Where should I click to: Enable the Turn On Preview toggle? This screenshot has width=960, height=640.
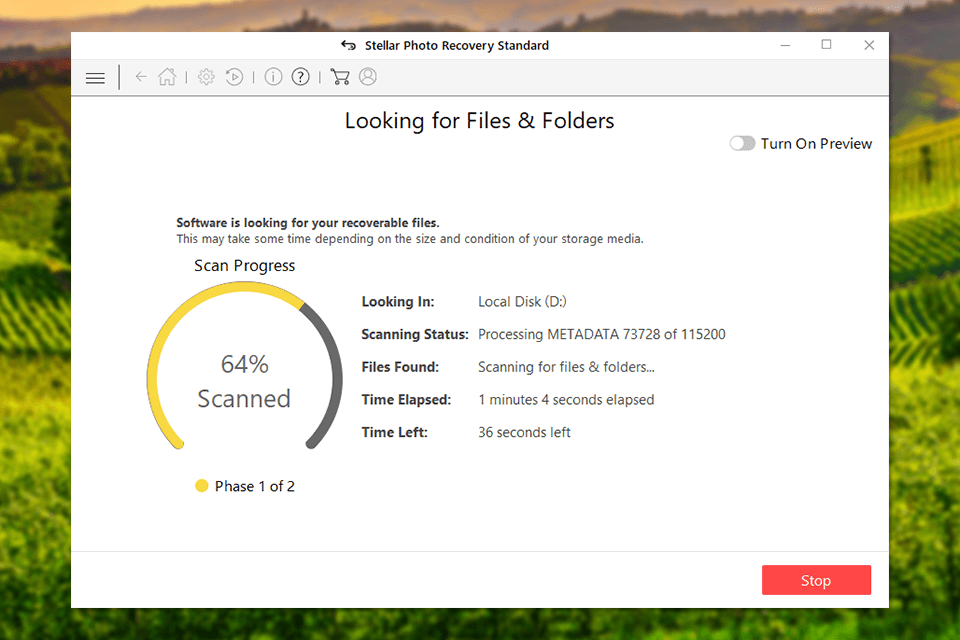(742, 144)
